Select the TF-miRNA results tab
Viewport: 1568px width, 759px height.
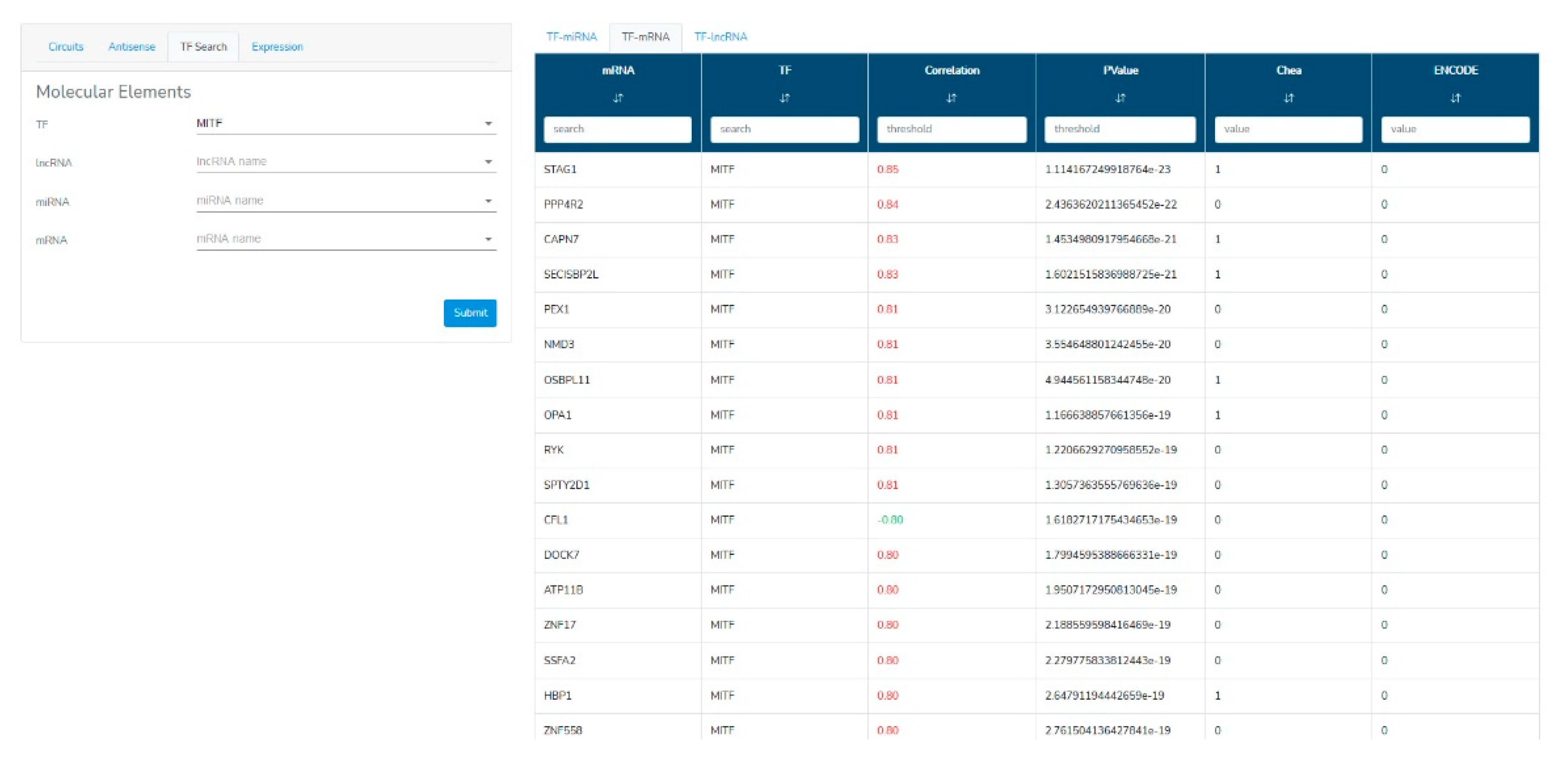click(x=571, y=37)
